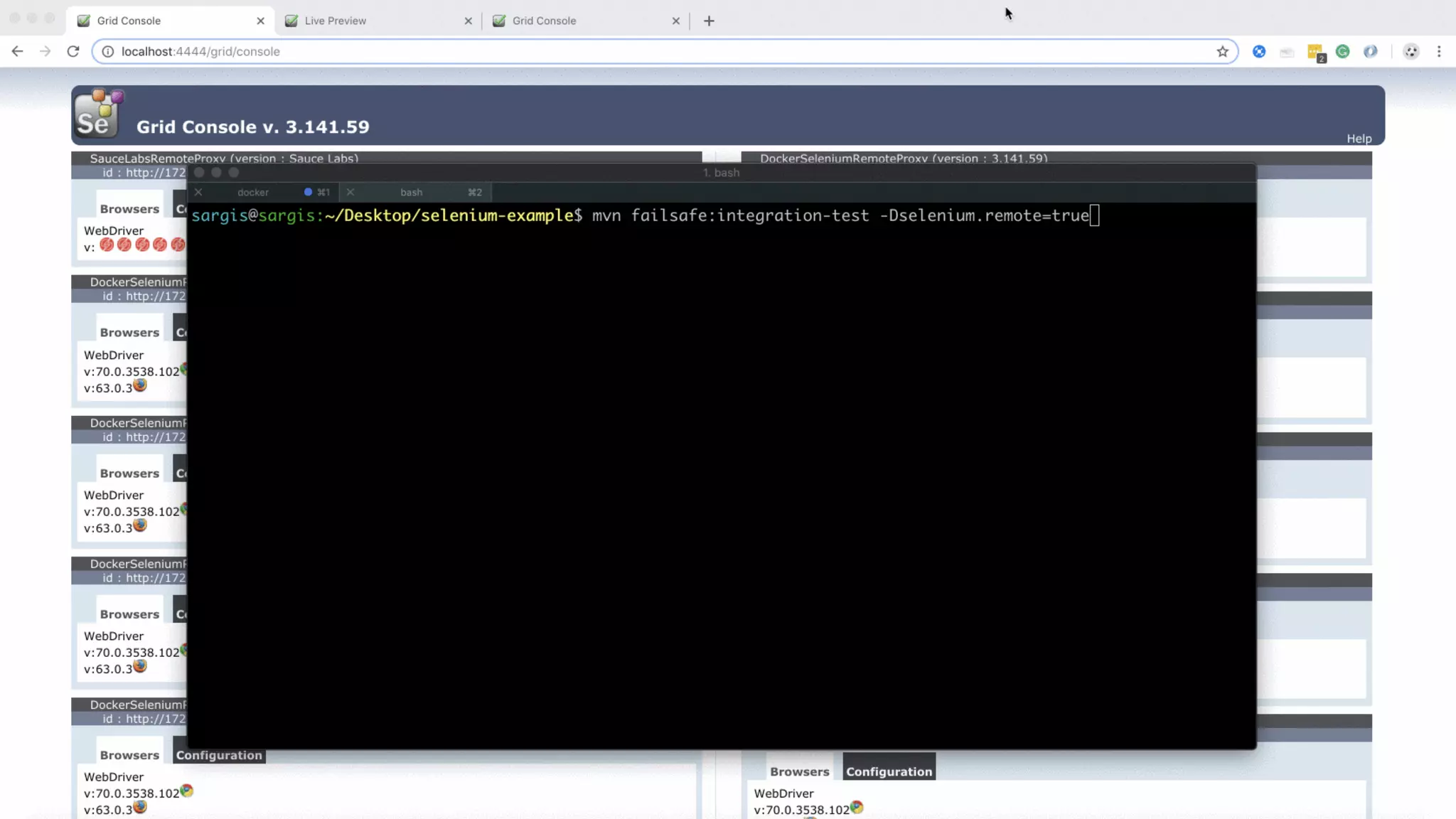Click the blue circular extension icon
The width and height of the screenshot is (1456, 819).
[x=1259, y=51]
